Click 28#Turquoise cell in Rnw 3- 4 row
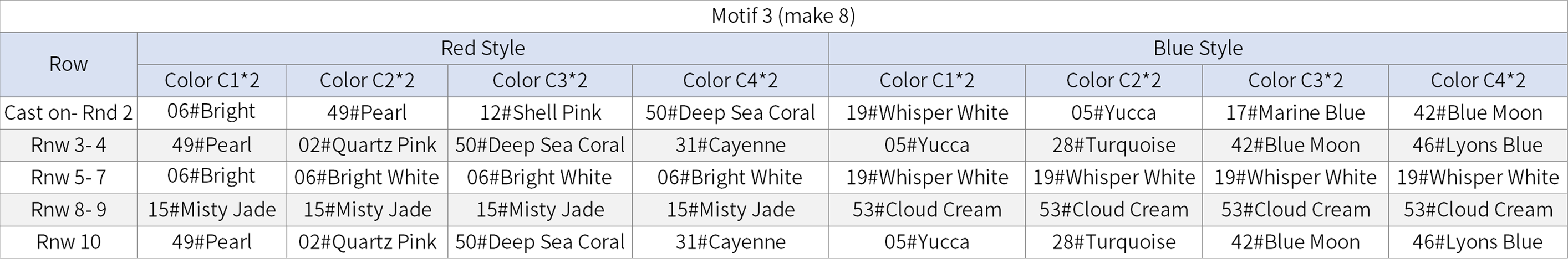The height and width of the screenshot is (259, 1568). pyautogui.click(x=1114, y=146)
